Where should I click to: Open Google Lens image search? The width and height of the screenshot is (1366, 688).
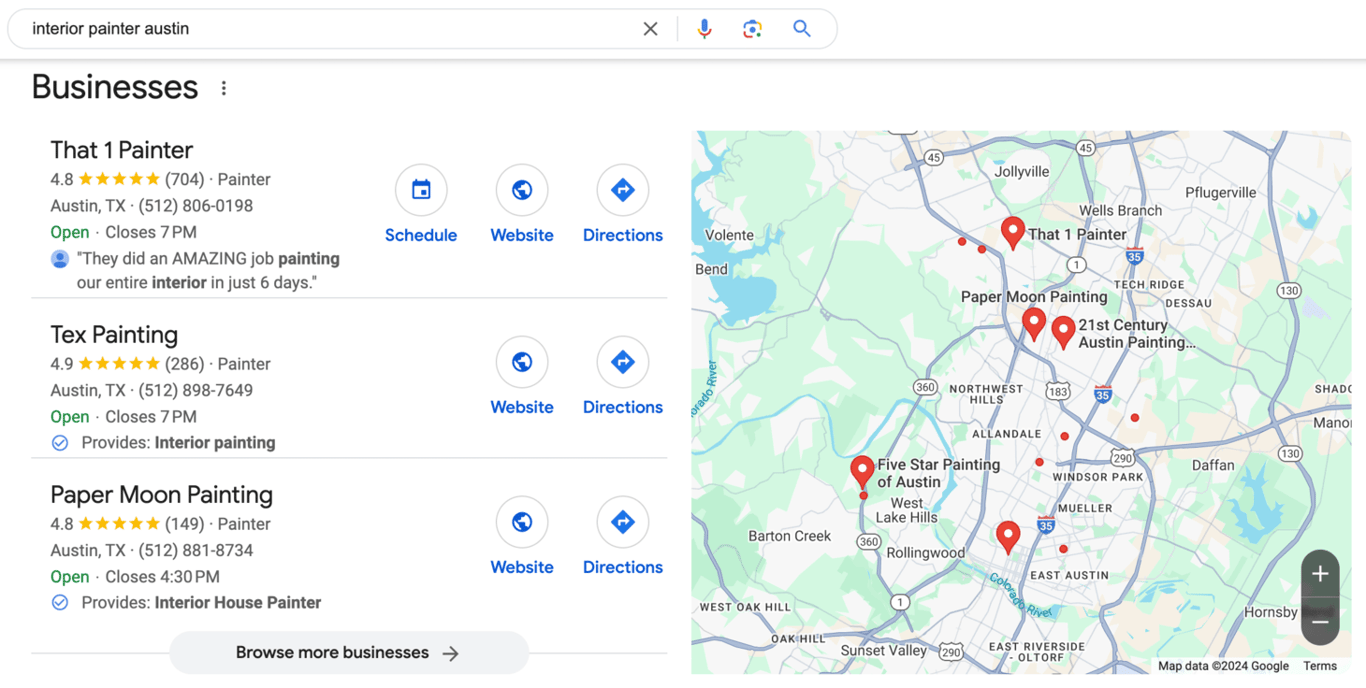click(x=752, y=28)
